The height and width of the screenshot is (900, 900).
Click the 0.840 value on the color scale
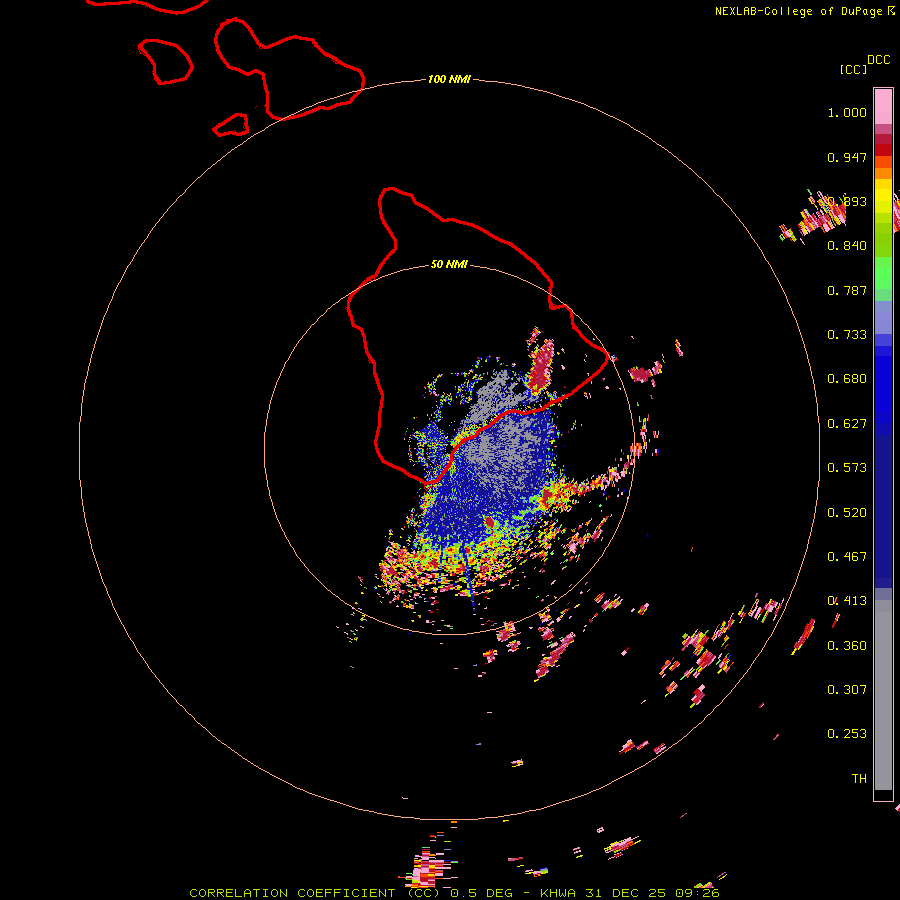pos(847,246)
